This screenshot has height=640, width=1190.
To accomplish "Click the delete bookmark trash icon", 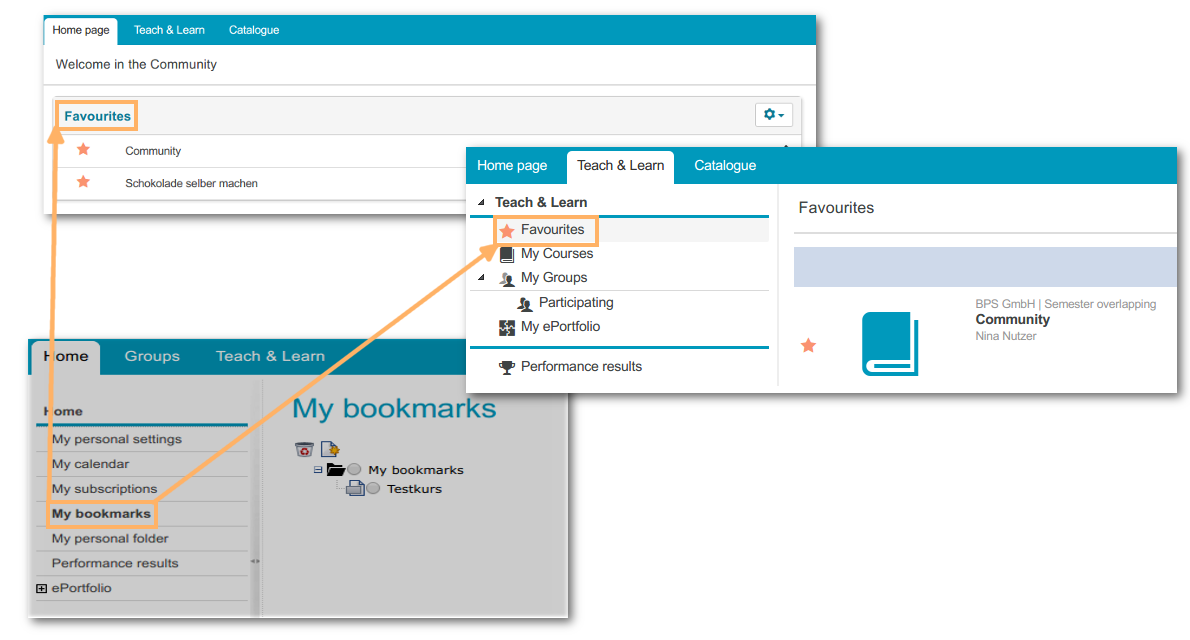I will click(304, 450).
